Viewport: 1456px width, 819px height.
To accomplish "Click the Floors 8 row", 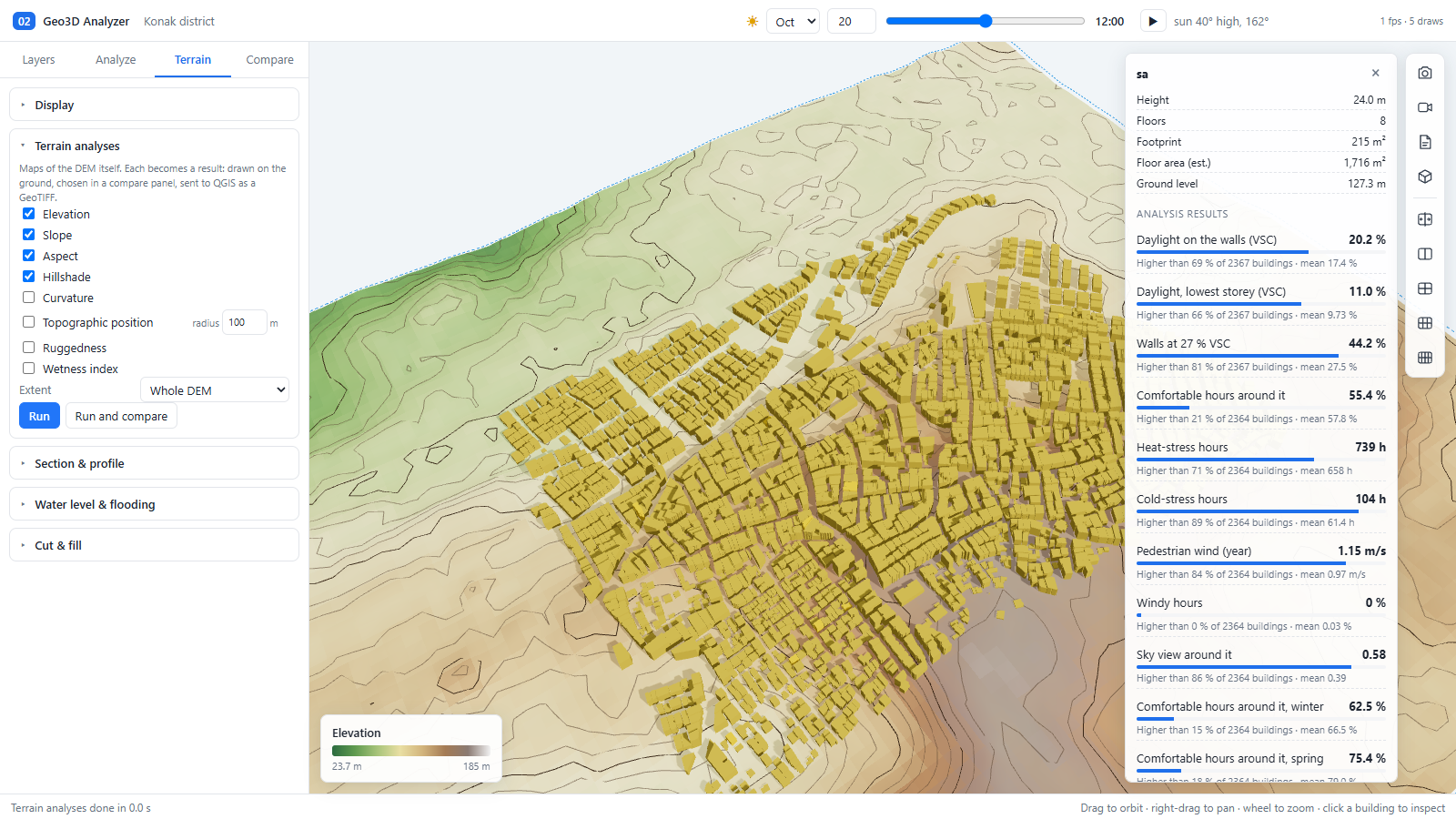I will click(x=1261, y=120).
